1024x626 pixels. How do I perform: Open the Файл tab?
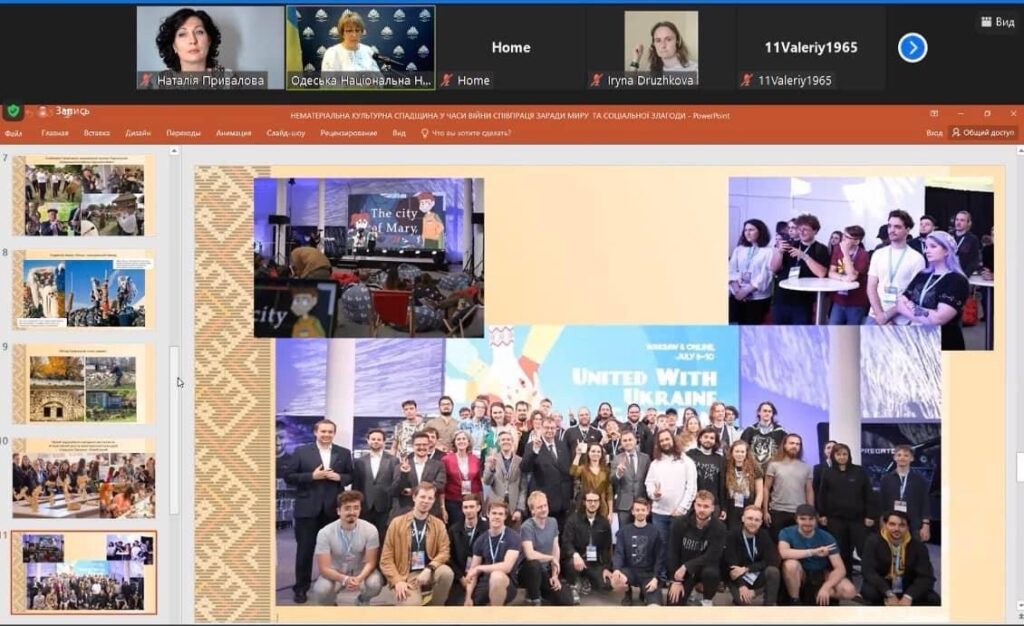tap(13, 133)
